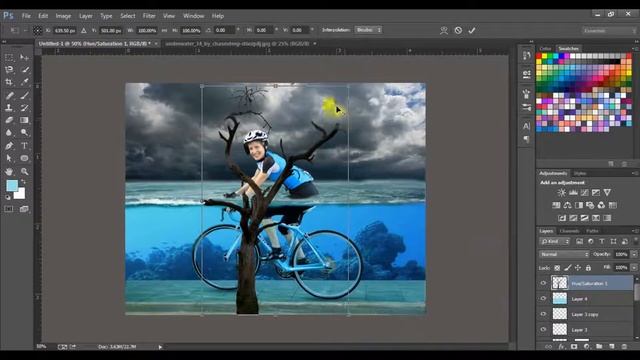Open the Image menu
Screen dimensions: 640x360
click(63, 16)
